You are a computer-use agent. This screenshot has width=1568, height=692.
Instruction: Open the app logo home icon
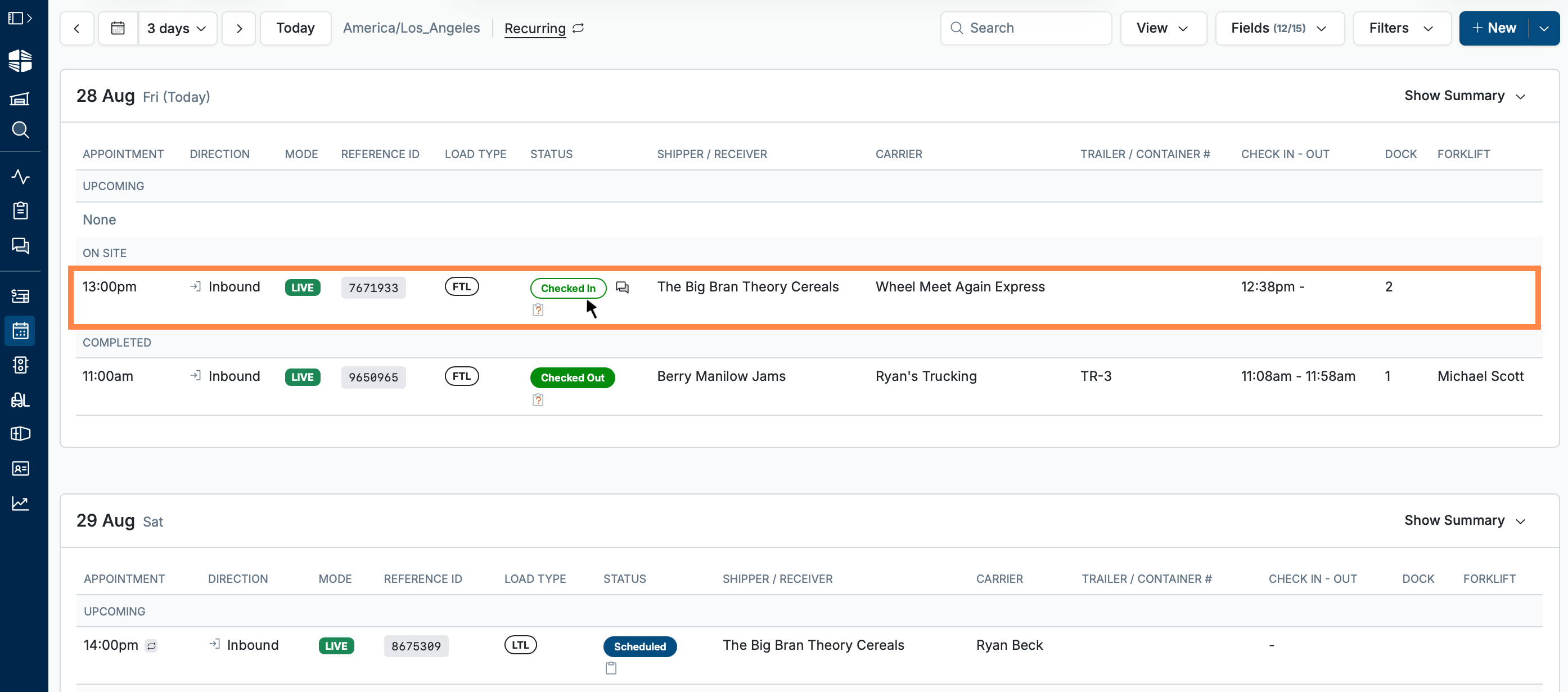pos(20,61)
